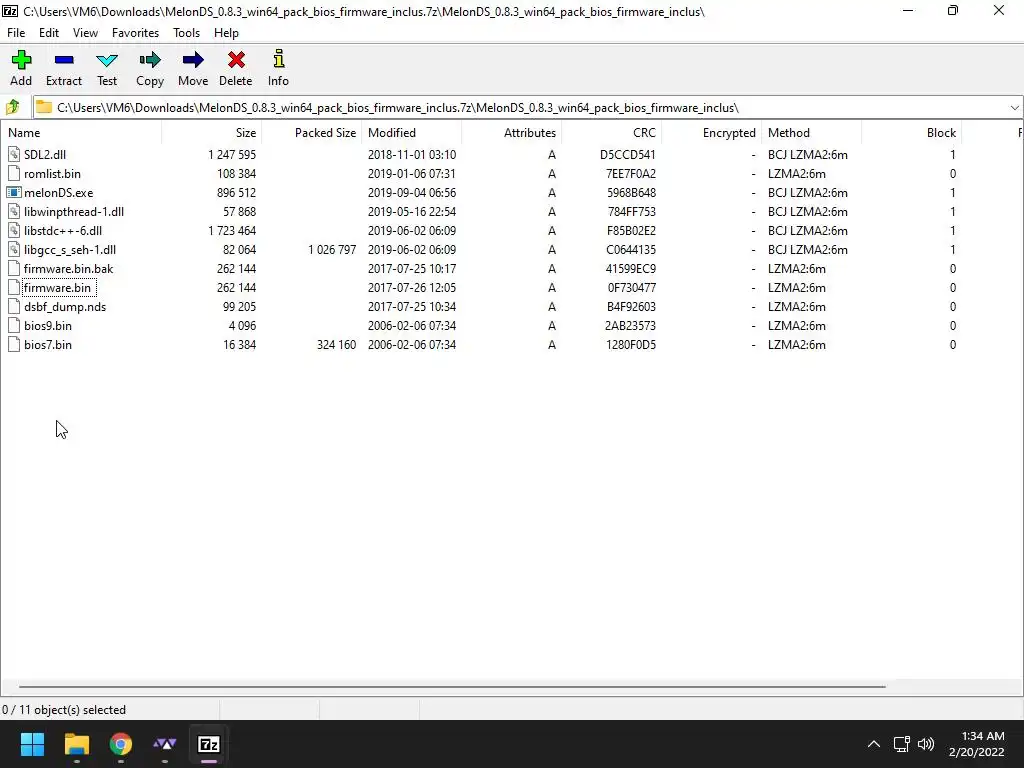Select the bios7.bin file icon

click(14, 344)
